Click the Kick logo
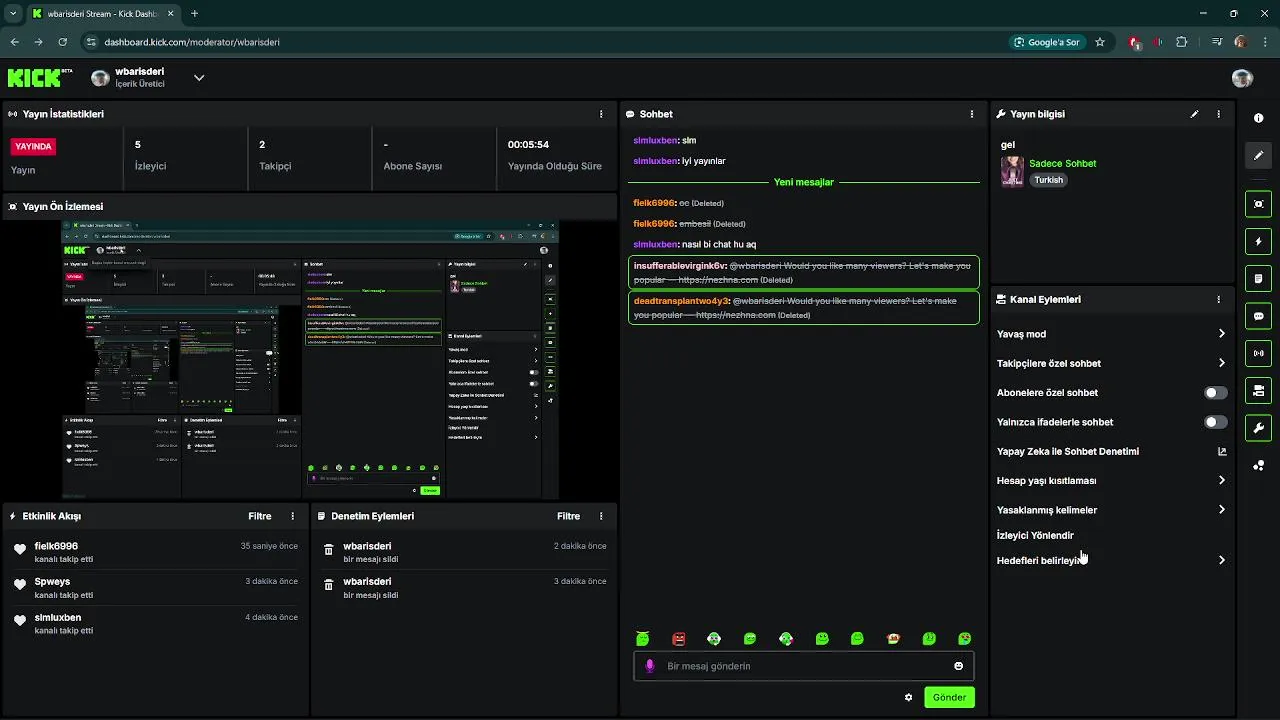The width and height of the screenshot is (1280, 720). (40, 77)
